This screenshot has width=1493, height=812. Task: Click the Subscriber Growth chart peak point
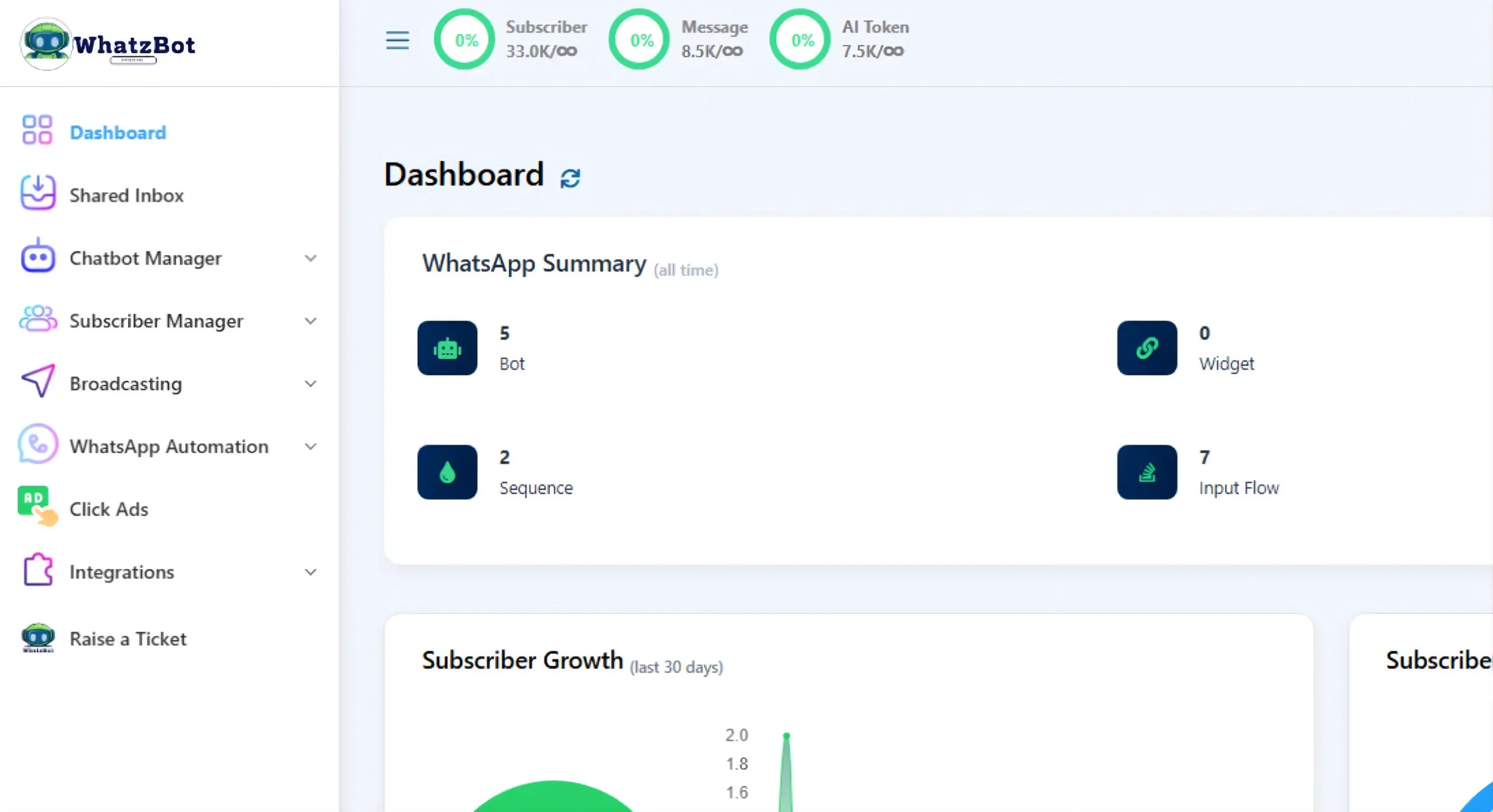[x=786, y=736]
